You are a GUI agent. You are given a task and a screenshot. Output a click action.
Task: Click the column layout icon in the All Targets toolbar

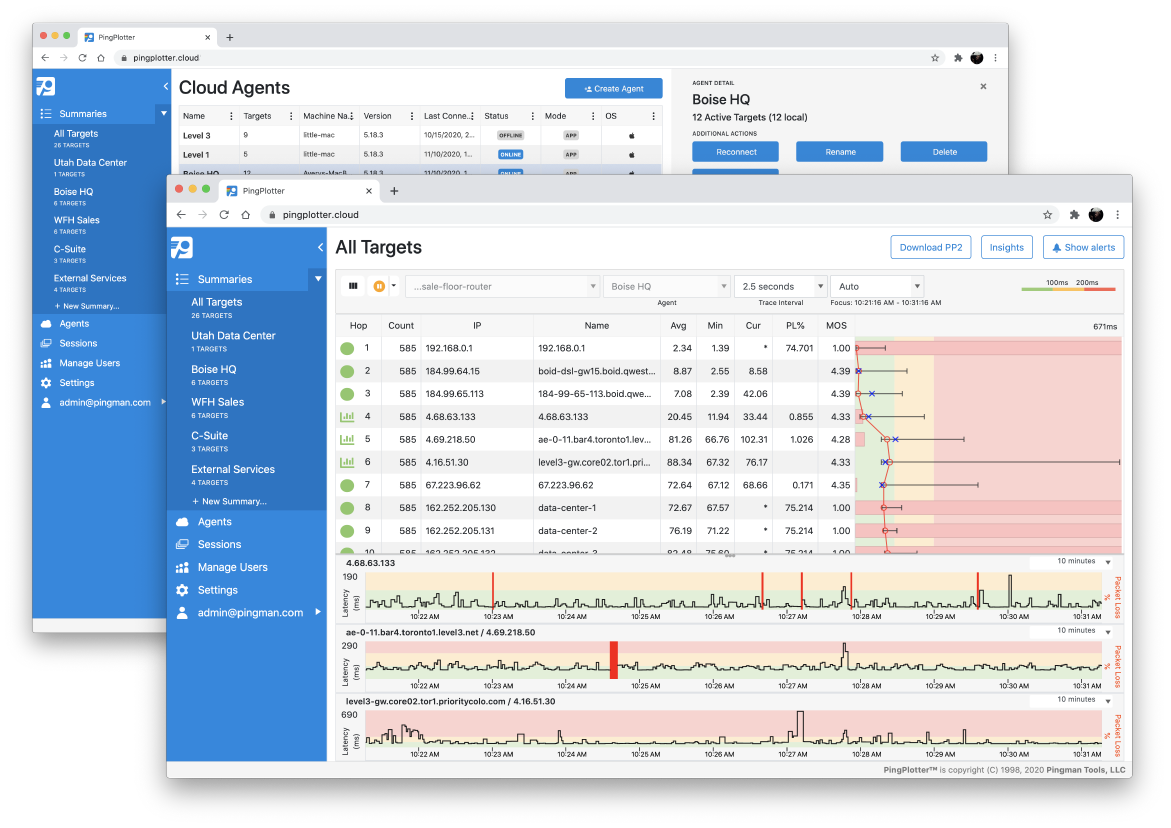(353, 286)
